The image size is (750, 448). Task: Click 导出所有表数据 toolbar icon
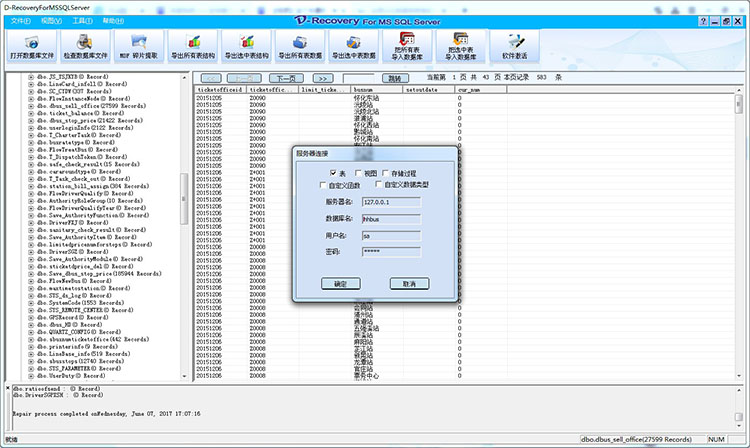coord(300,47)
